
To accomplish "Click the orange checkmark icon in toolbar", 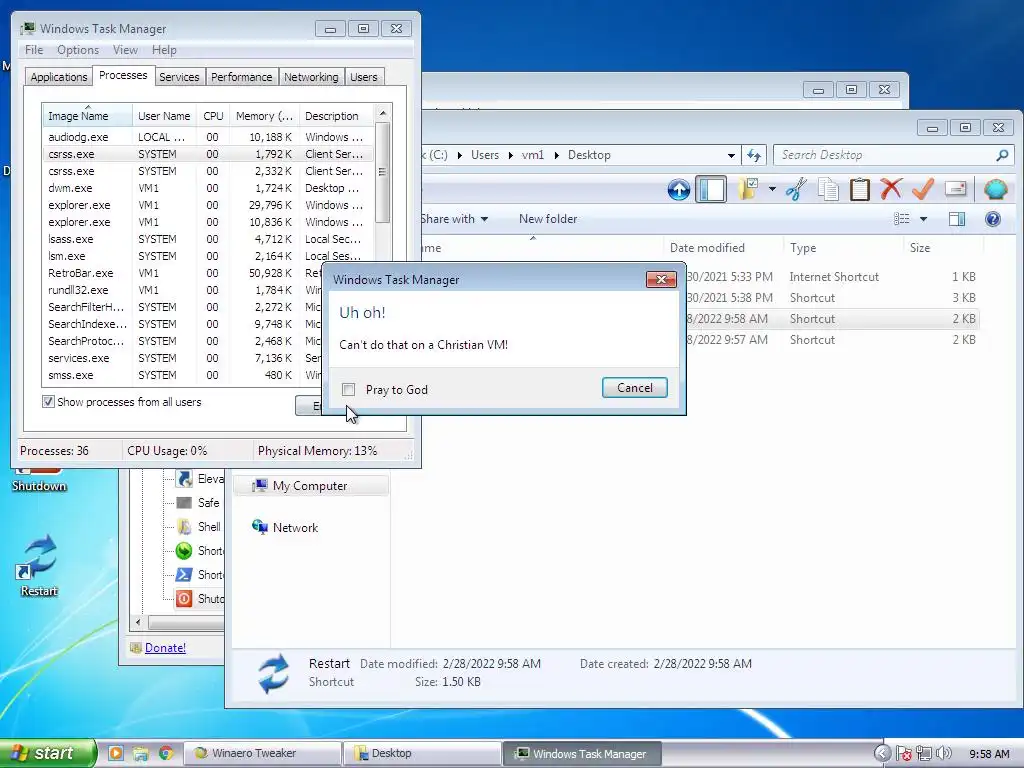I will coord(923,189).
